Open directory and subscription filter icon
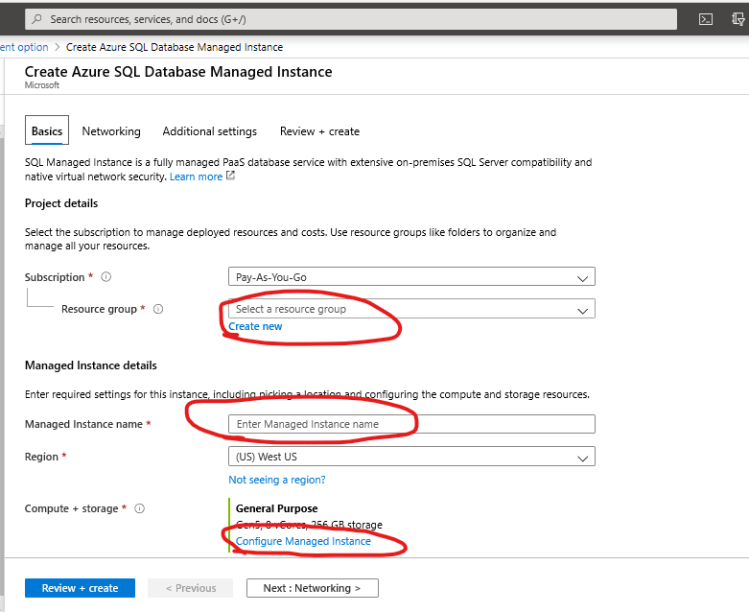This screenshot has width=749, height=612. pyautogui.click(x=738, y=19)
